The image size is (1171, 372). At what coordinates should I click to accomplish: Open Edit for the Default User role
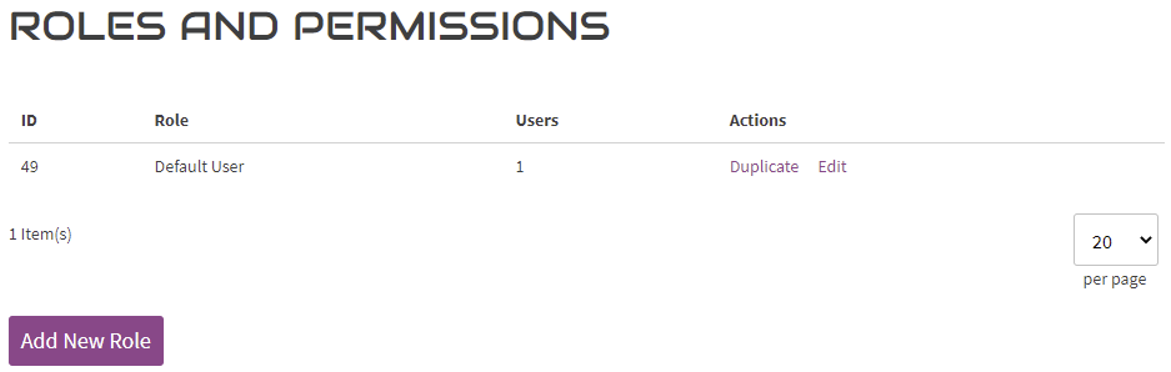832,167
